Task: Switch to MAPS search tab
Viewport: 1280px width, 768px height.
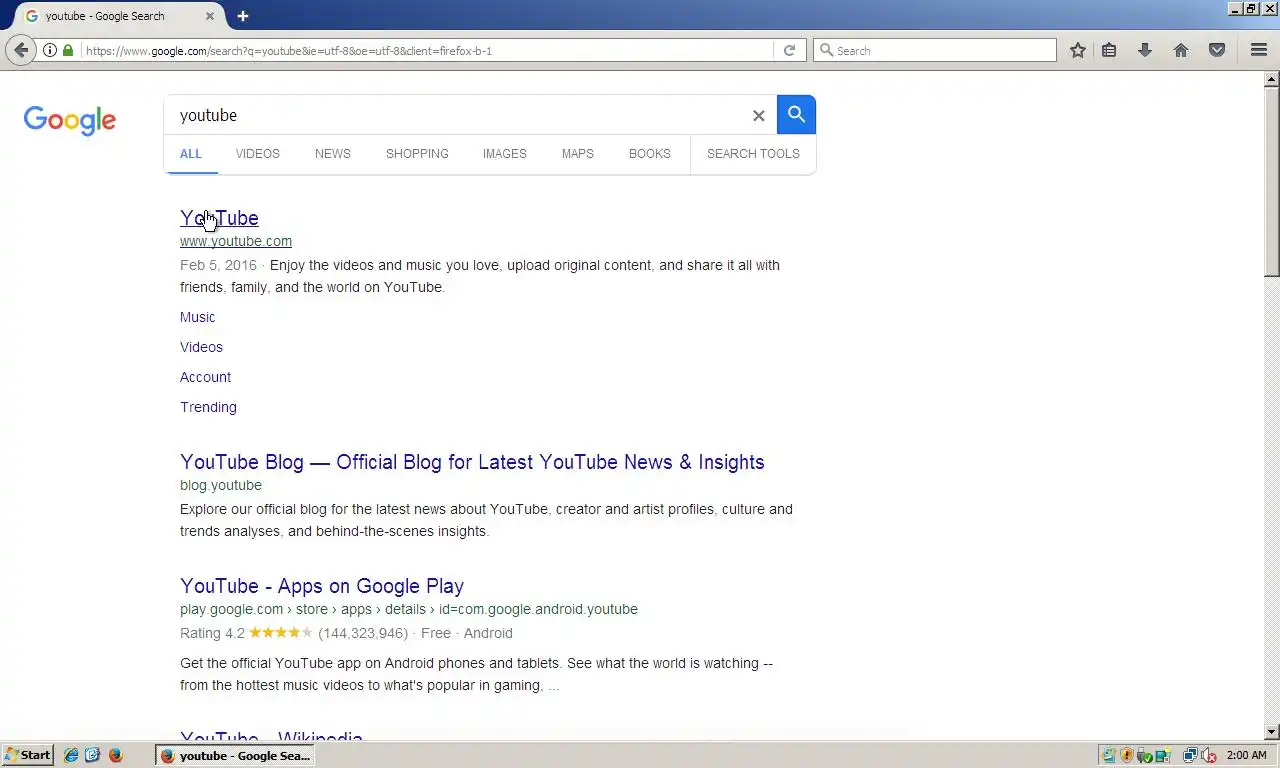Action: point(578,154)
